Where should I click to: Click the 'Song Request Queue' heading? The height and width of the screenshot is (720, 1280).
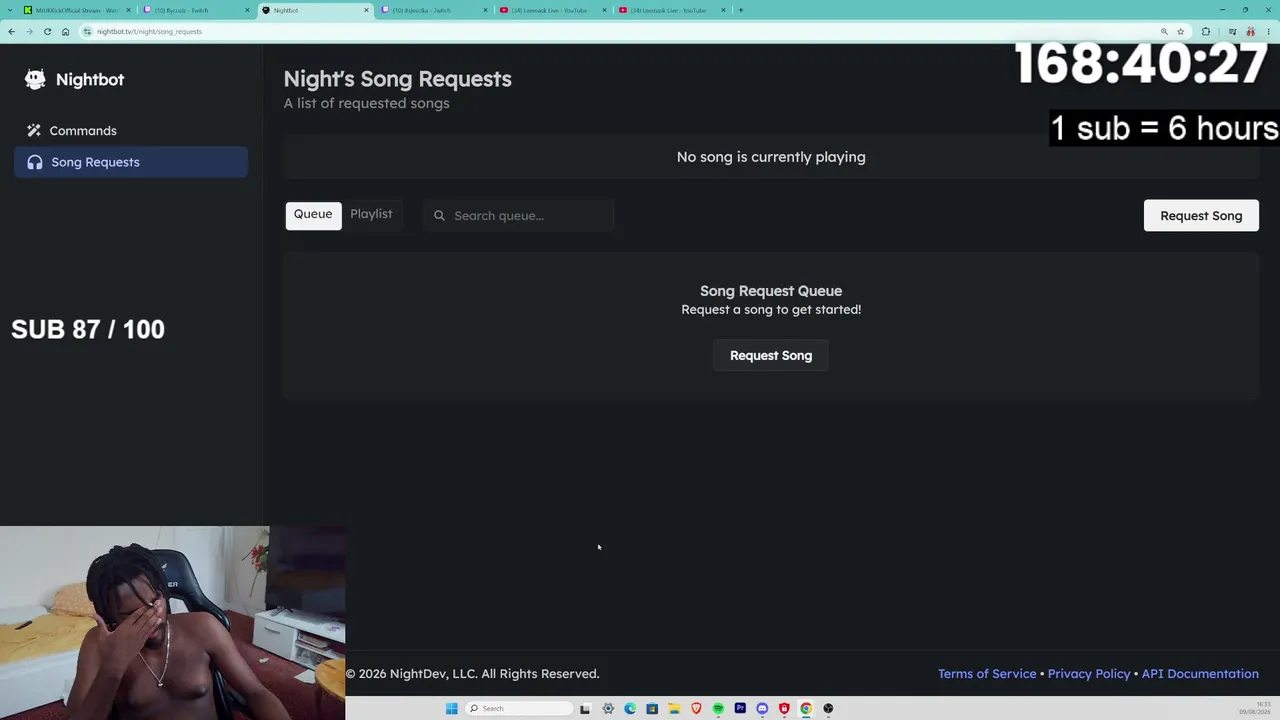pos(771,291)
